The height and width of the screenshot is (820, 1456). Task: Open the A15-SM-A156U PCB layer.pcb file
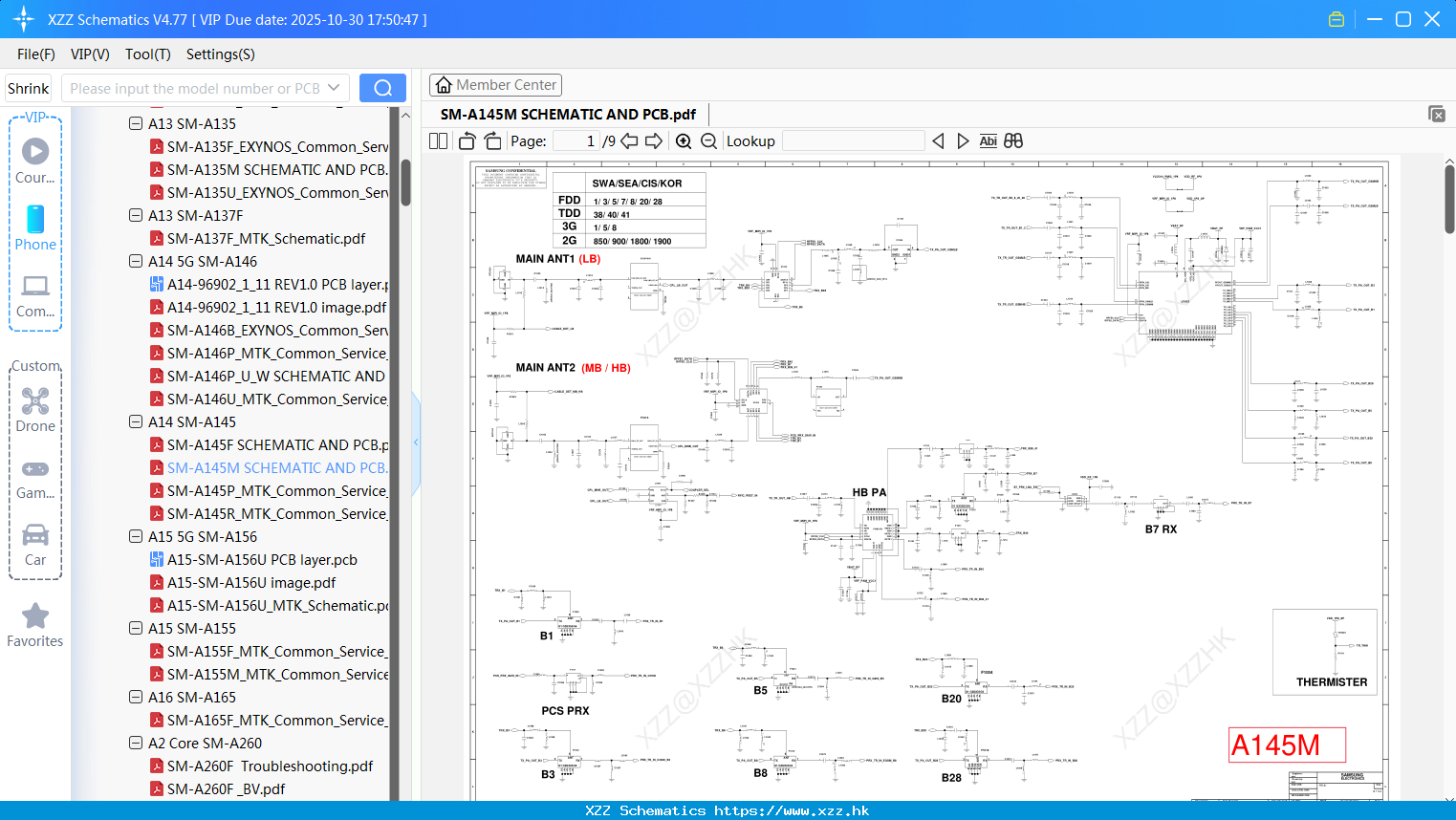[x=253, y=560]
